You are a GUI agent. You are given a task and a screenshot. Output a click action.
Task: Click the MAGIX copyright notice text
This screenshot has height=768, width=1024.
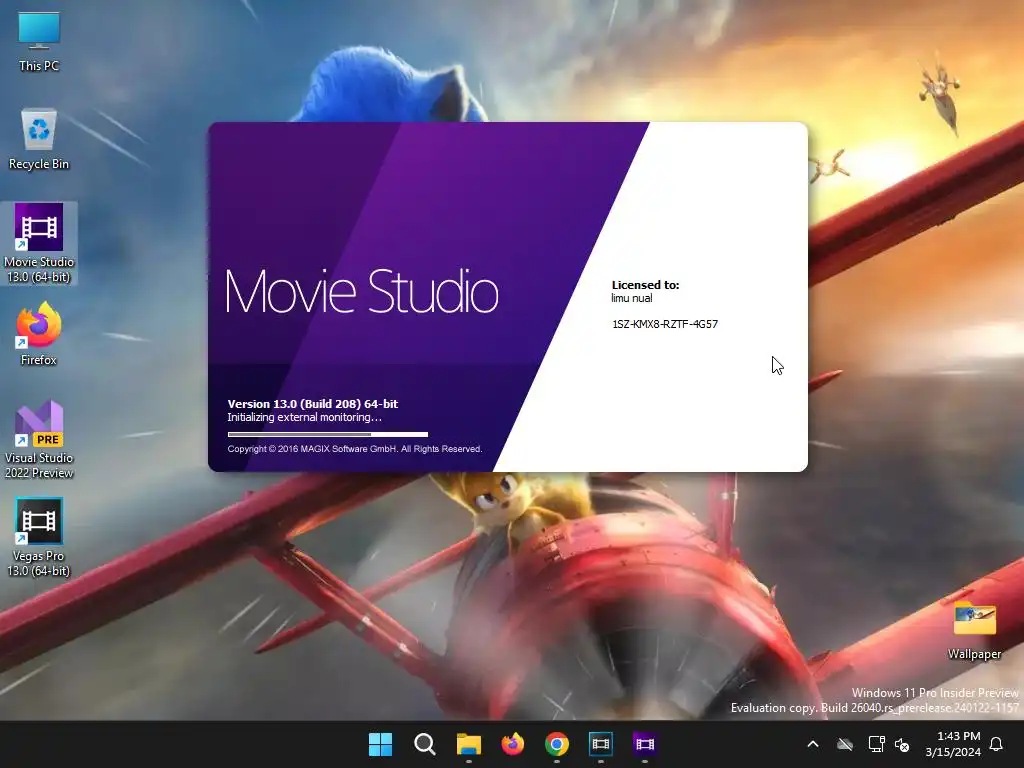click(355, 449)
